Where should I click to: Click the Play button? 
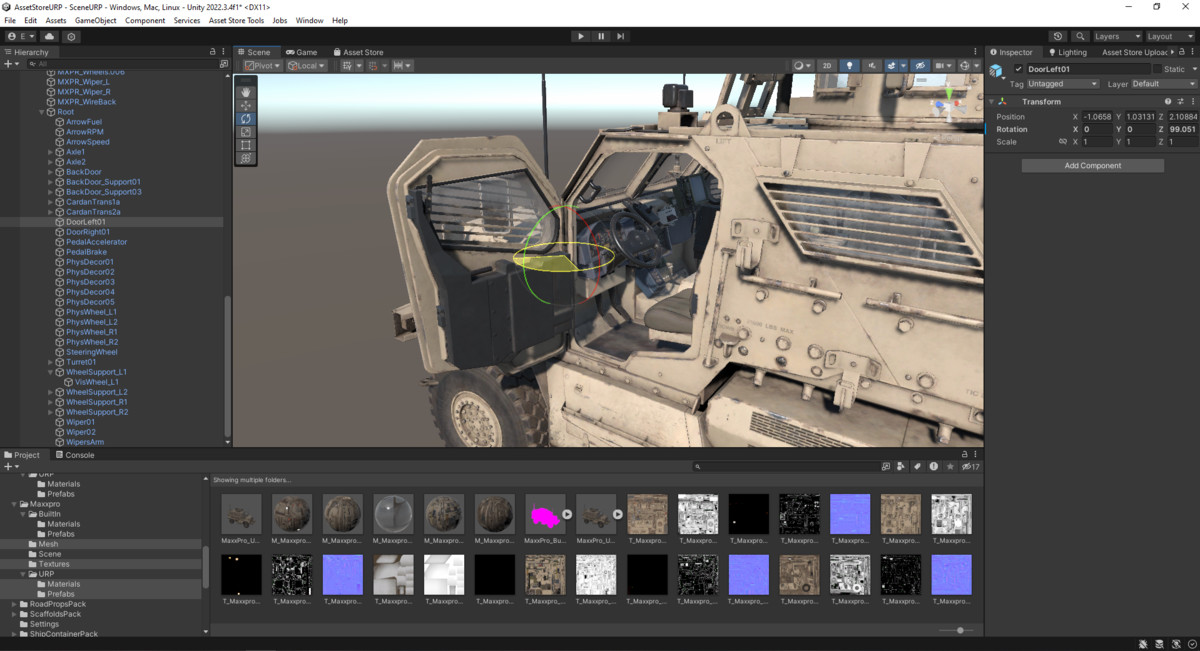580,36
